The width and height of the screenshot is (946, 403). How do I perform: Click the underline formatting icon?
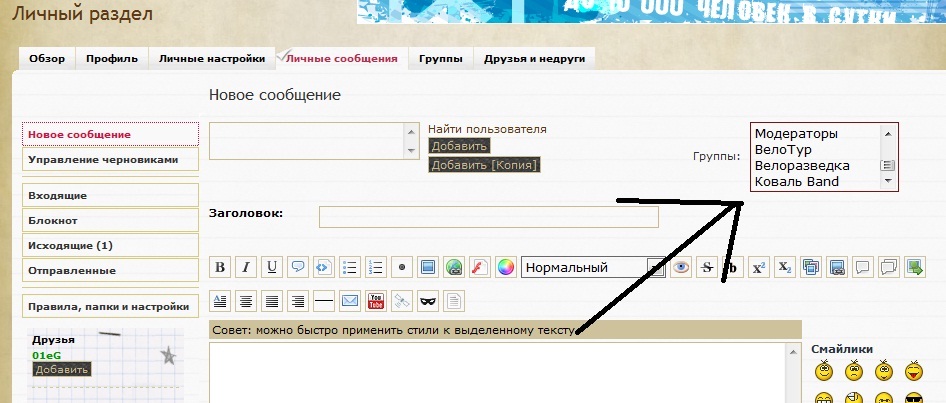click(271, 267)
